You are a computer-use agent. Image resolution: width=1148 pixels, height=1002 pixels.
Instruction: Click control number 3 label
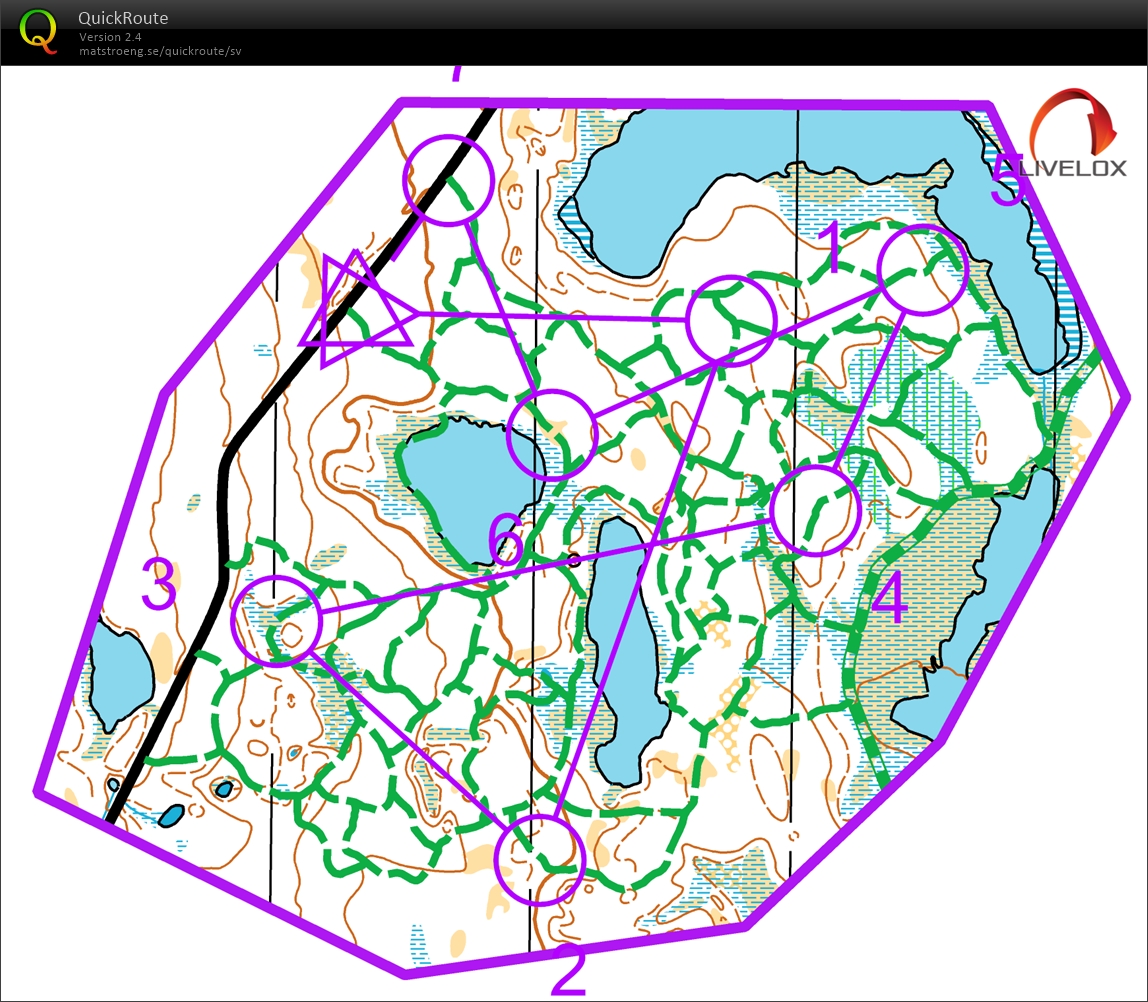pyautogui.click(x=160, y=583)
